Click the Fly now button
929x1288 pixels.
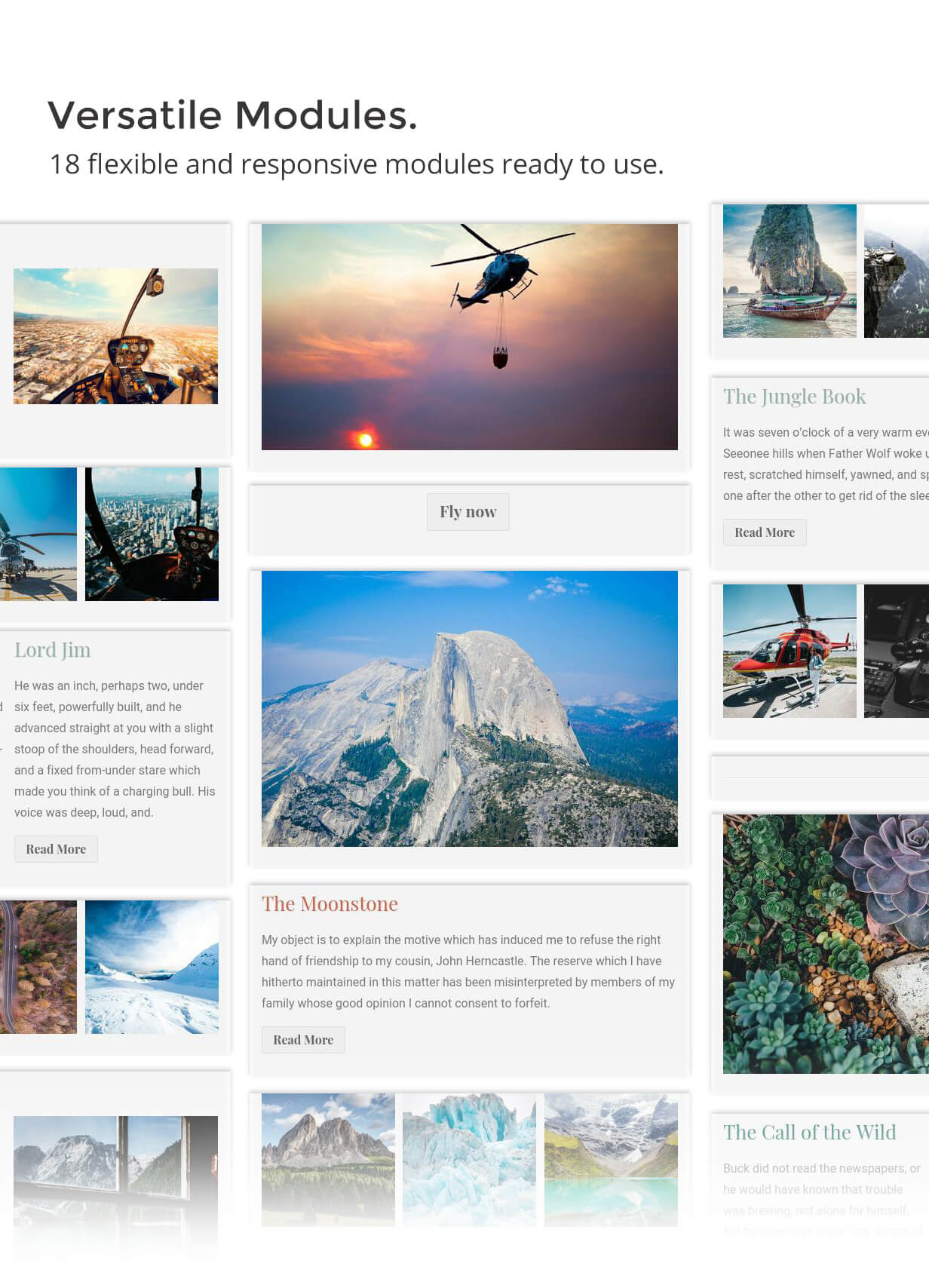[468, 512]
